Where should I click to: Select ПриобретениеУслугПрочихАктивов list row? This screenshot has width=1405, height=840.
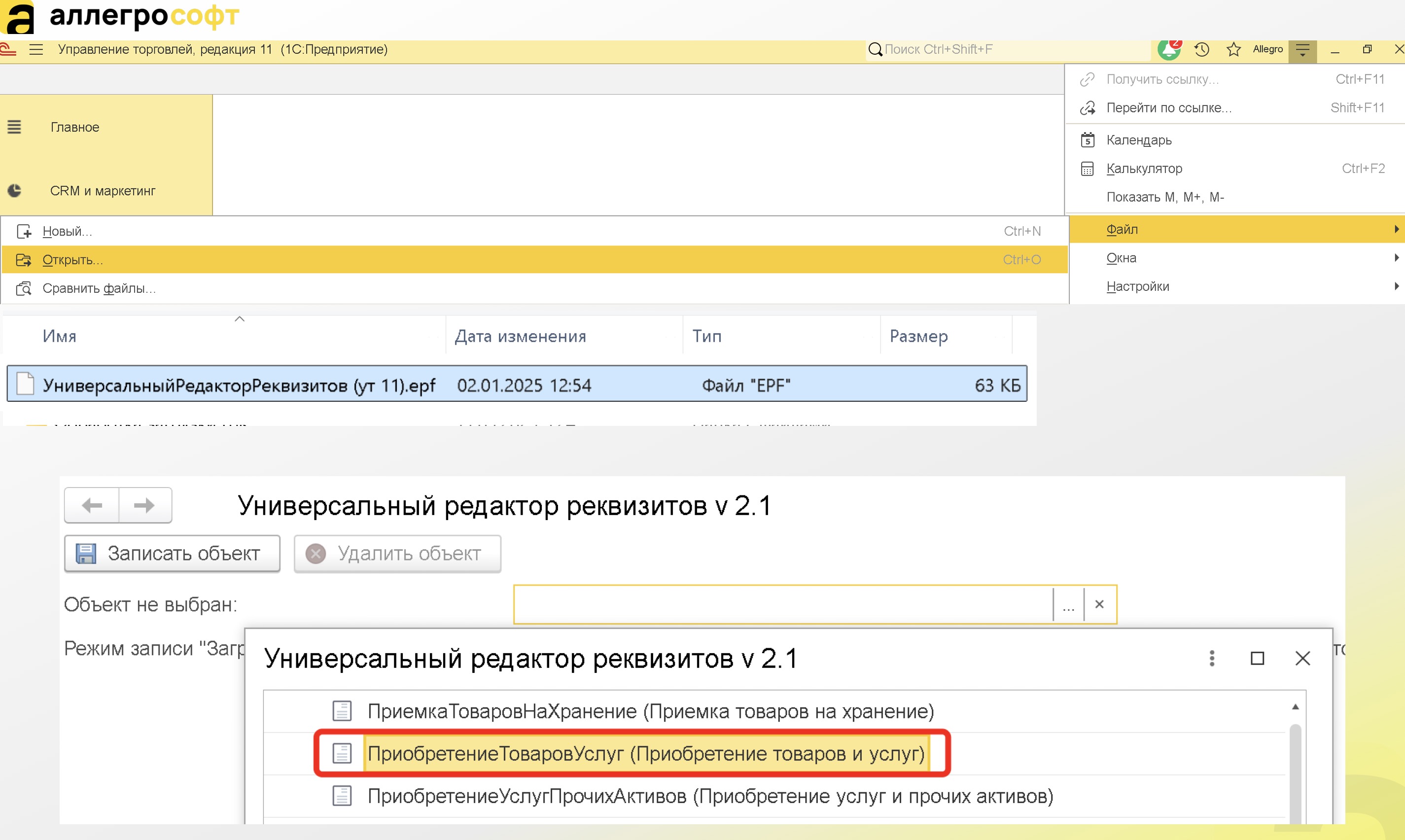tap(774, 796)
